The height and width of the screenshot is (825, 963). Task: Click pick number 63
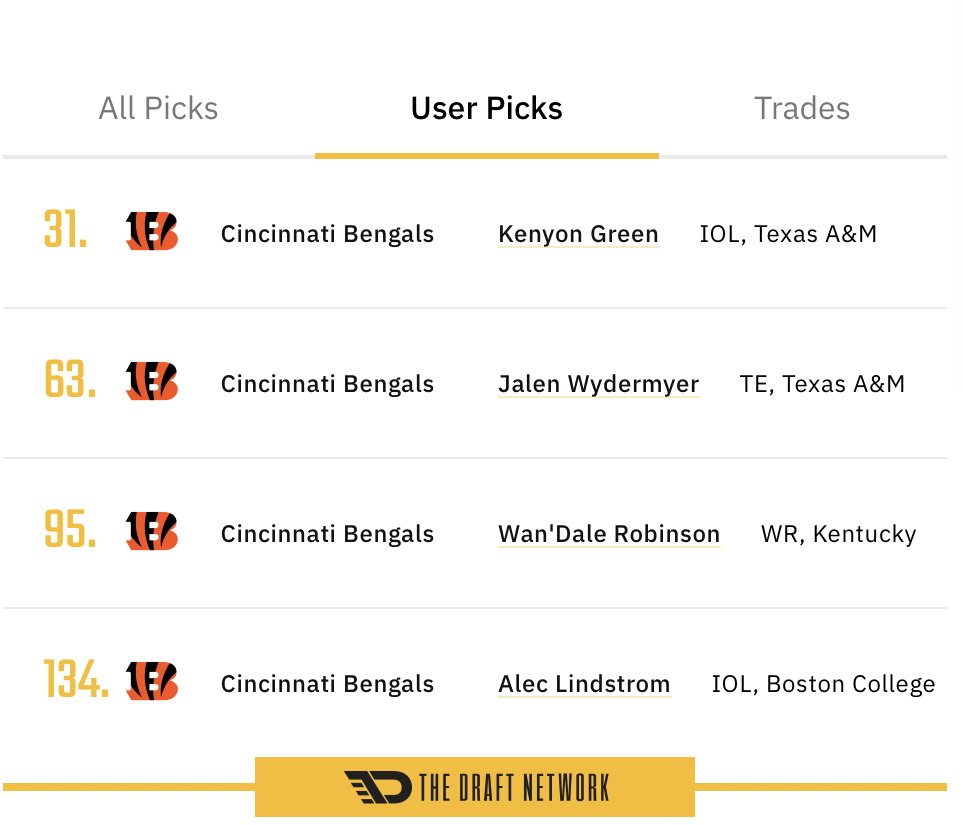70,379
